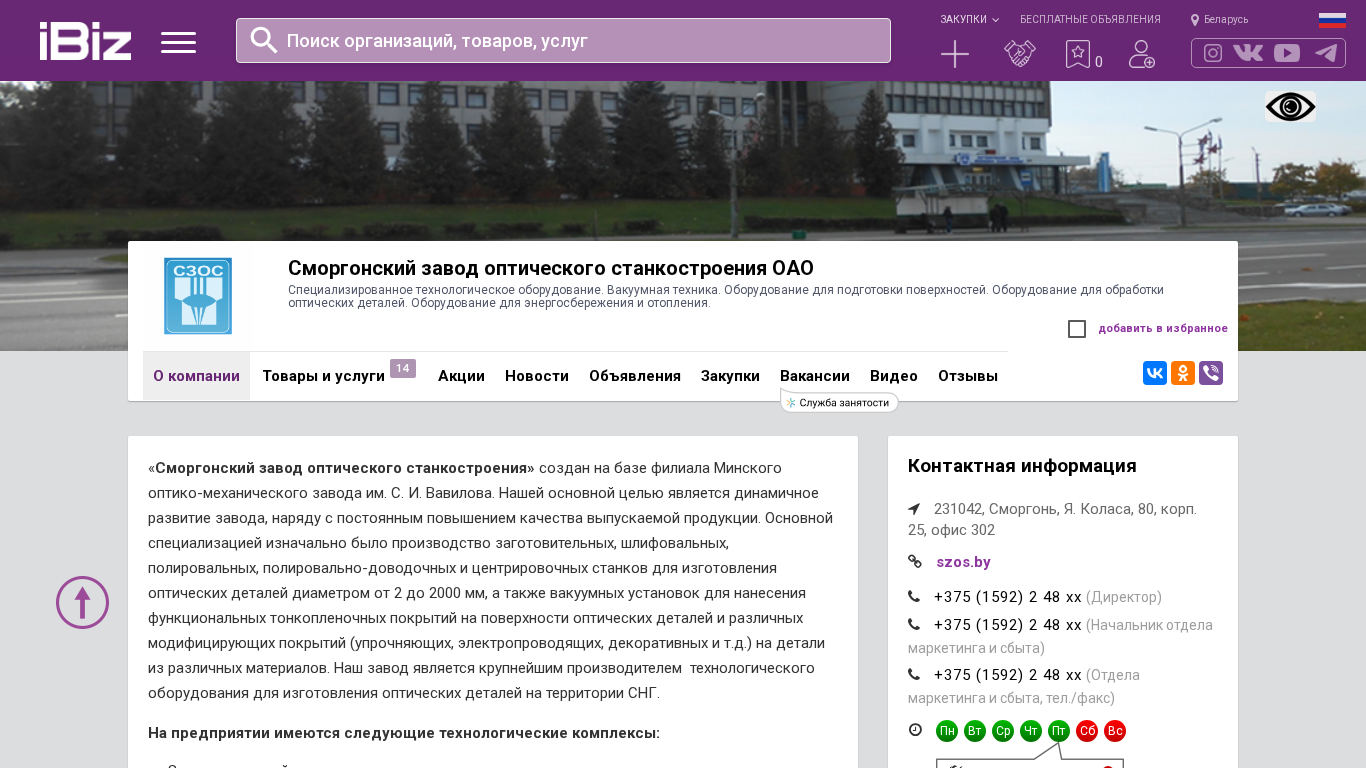Open the Instagram icon in header
The width and height of the screenshot is (1366, 768).
coord(1213,53)
